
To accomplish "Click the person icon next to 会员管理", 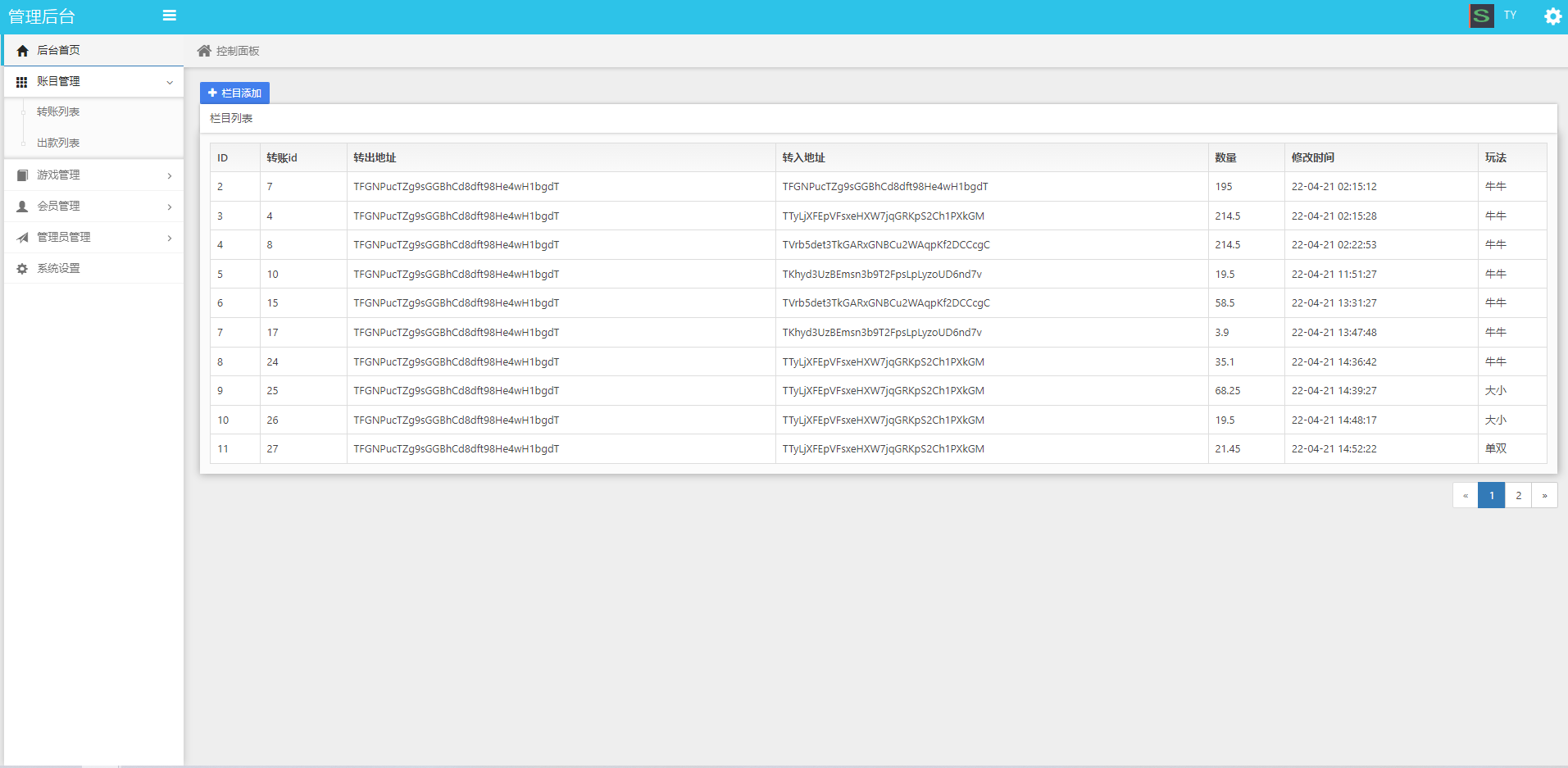I will 22,207.
